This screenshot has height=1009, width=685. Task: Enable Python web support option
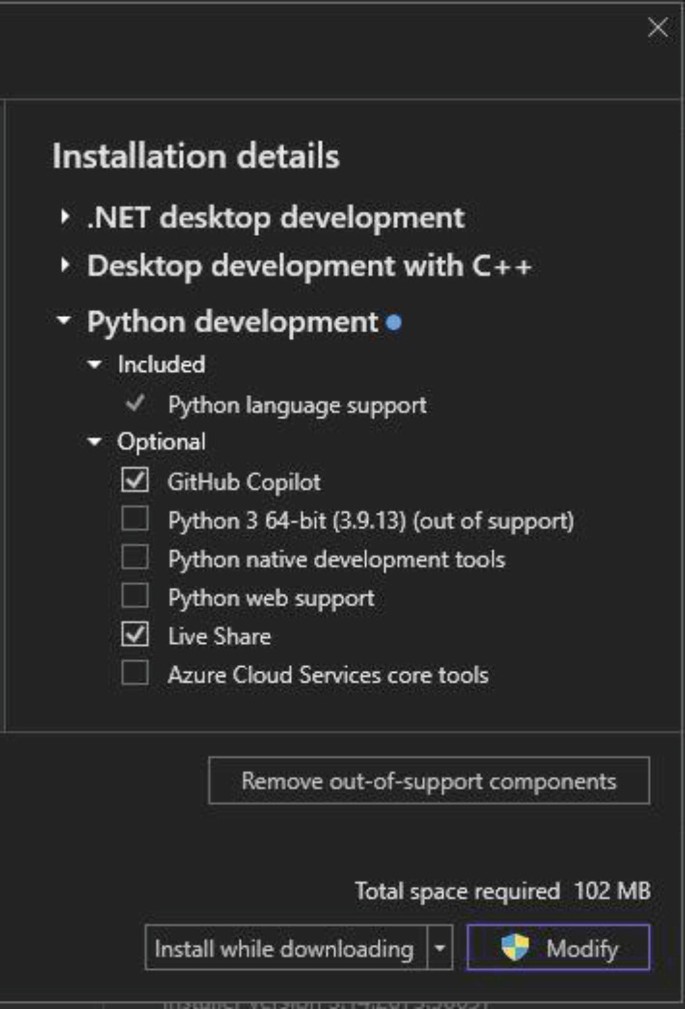(135, 597)
